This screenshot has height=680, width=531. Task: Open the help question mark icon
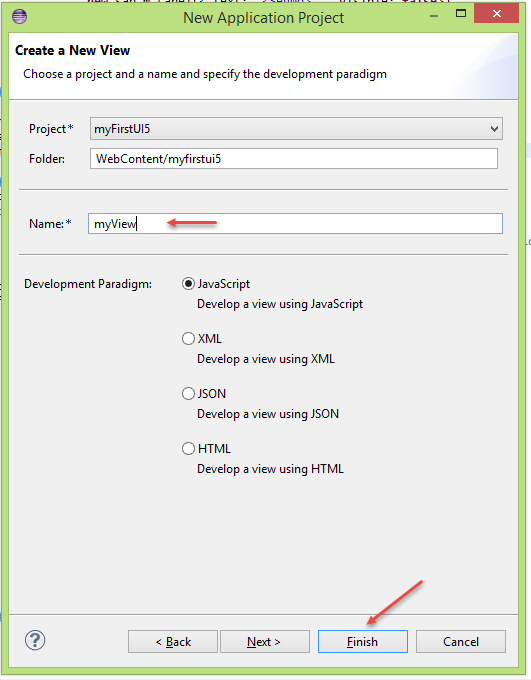coord(35,641)
